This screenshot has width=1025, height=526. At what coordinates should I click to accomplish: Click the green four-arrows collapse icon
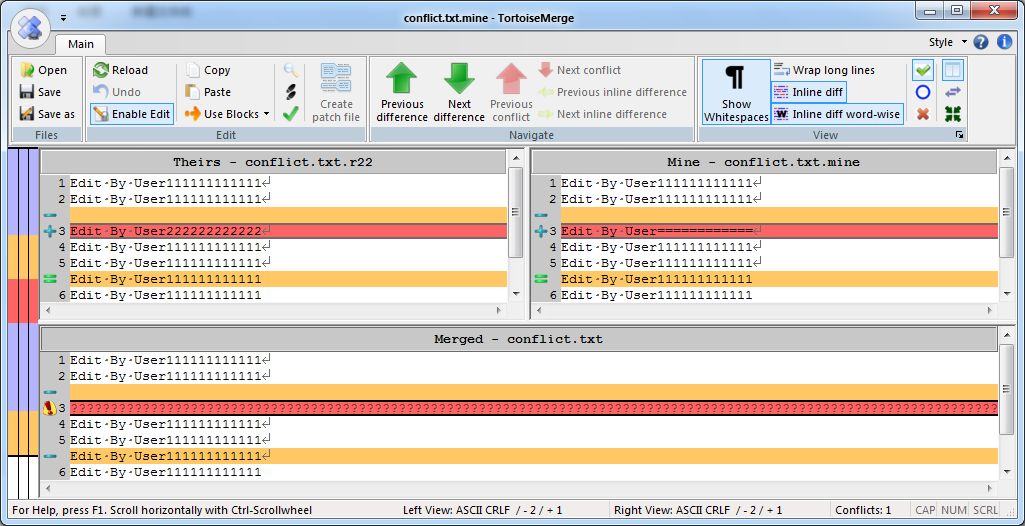coord(953,114)
